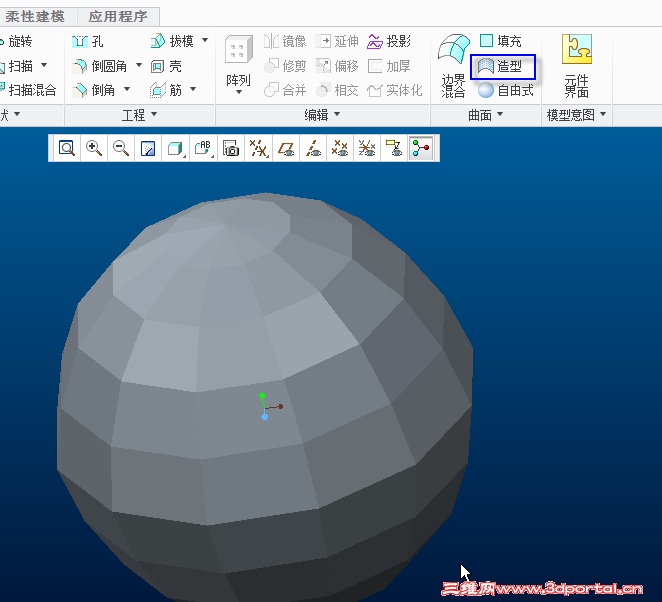
Task: Click the coordinate system triad on sphere
Action: [x=269, y=407]
